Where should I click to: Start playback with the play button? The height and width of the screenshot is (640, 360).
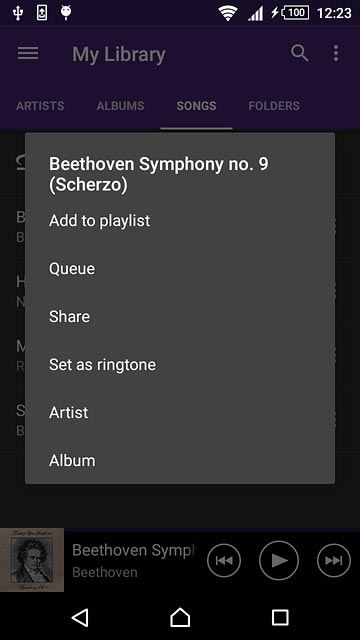pyautogui.click(x=279, y=560)
